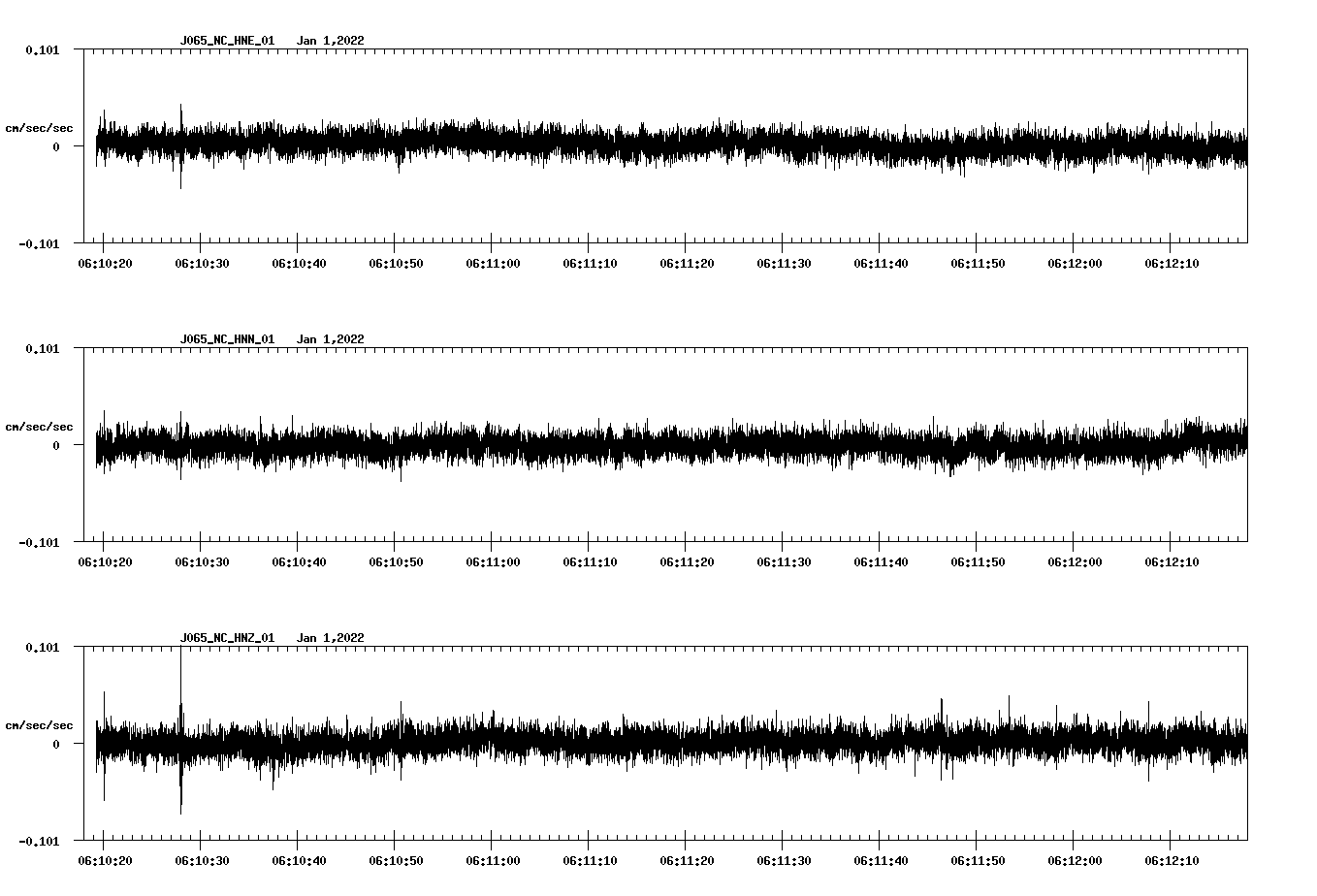The width and height of the screenshot is (1317, 896).
Task: Click the 06:10:30 time label under the HNE plot
Action: click(202, 264)
